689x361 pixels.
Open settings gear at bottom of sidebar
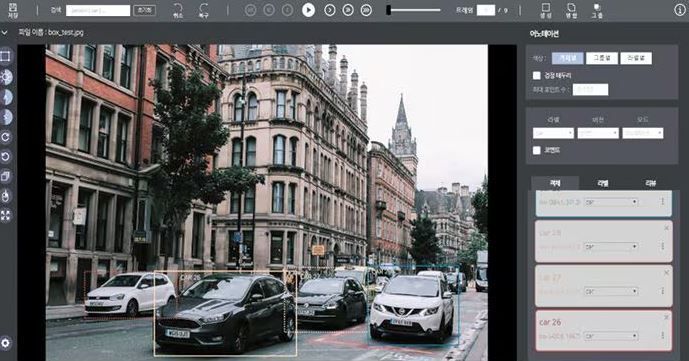[6, 343]
